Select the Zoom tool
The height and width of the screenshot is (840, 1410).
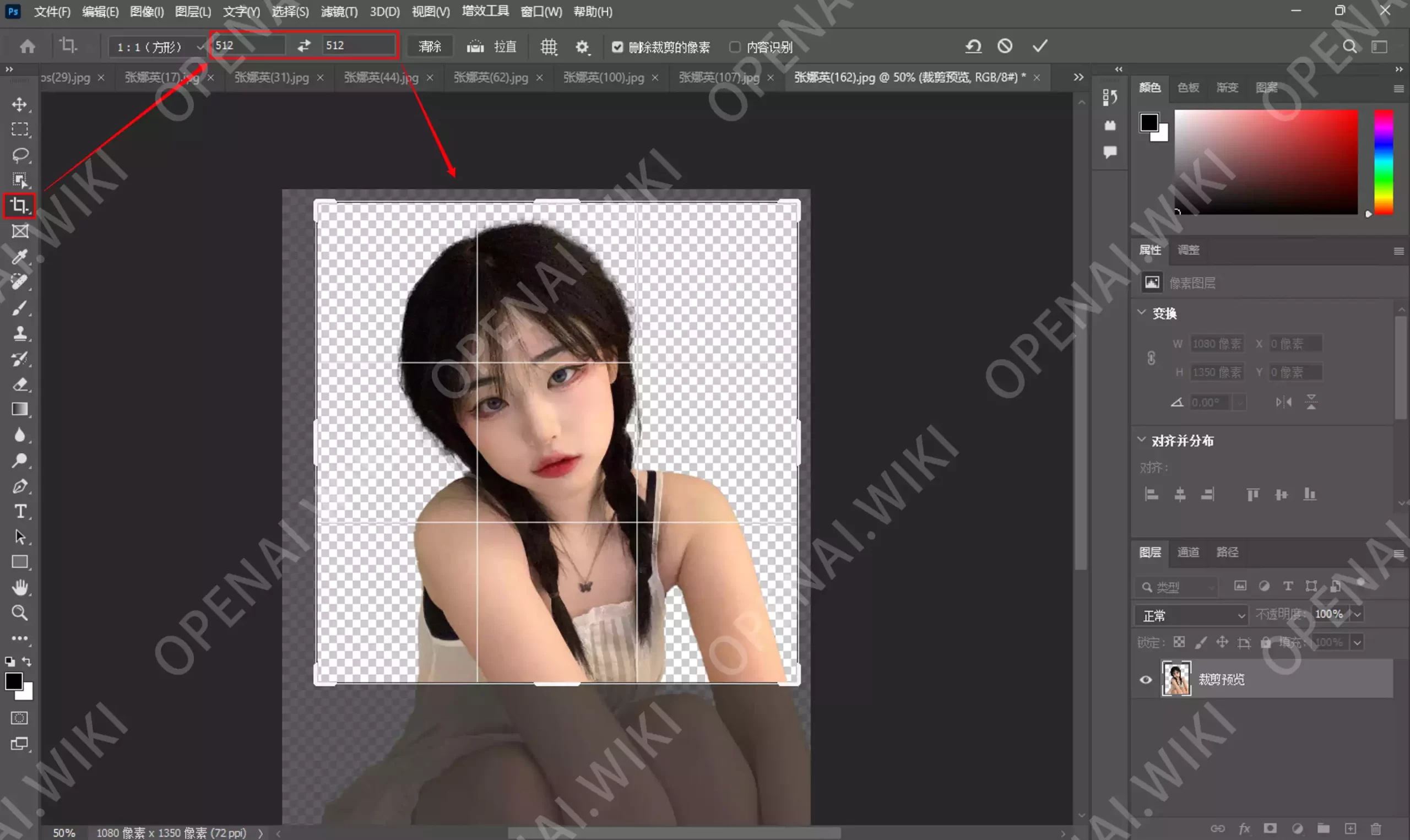[20, 613]
